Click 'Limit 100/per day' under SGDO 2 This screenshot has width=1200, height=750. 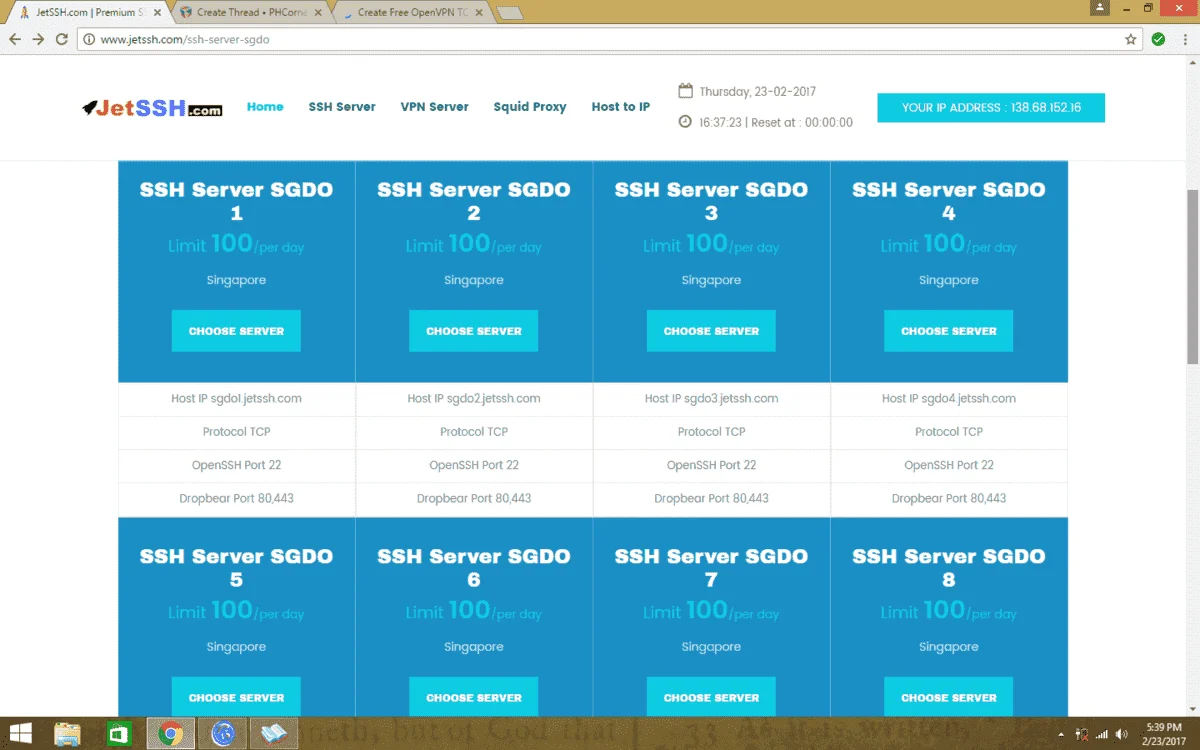tap(474, 244)
